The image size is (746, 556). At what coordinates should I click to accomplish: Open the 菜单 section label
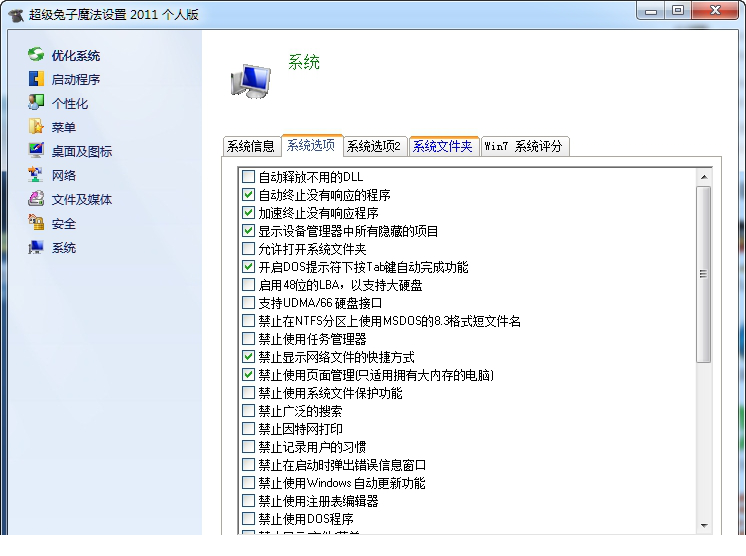(x=64, y=127)
